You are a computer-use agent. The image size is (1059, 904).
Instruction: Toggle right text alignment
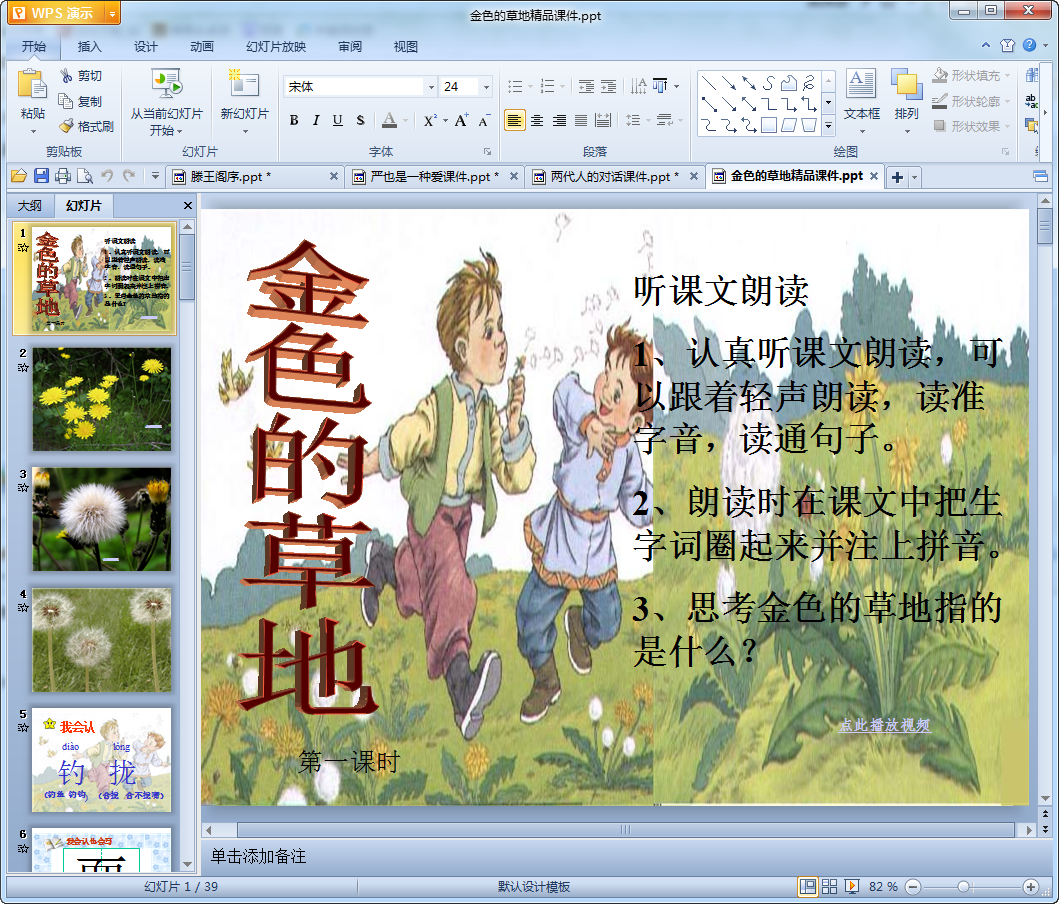point(559,121)
